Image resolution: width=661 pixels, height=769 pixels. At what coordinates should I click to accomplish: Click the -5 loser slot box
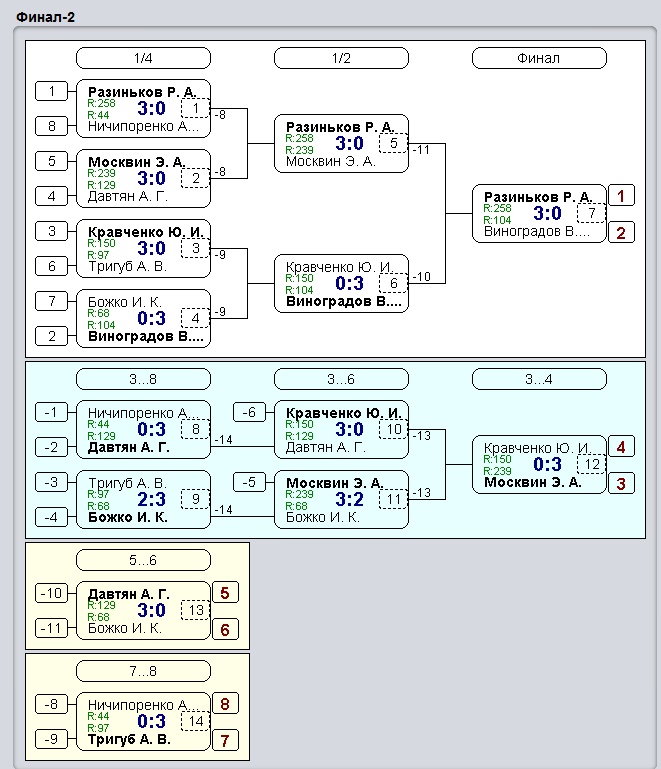point(249,482)
